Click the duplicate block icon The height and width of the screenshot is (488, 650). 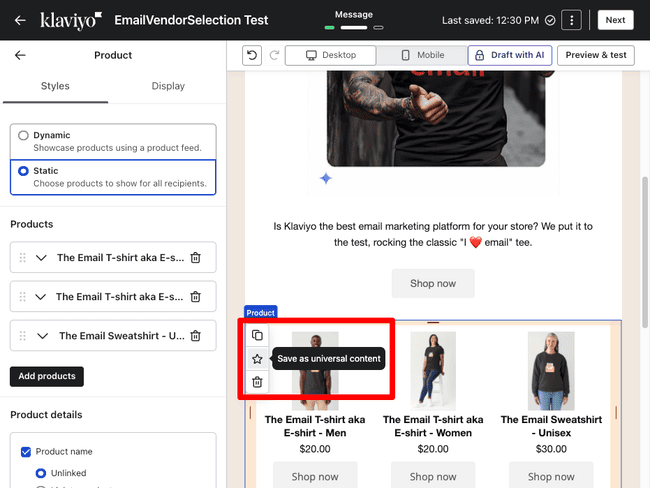click(257, 336)
